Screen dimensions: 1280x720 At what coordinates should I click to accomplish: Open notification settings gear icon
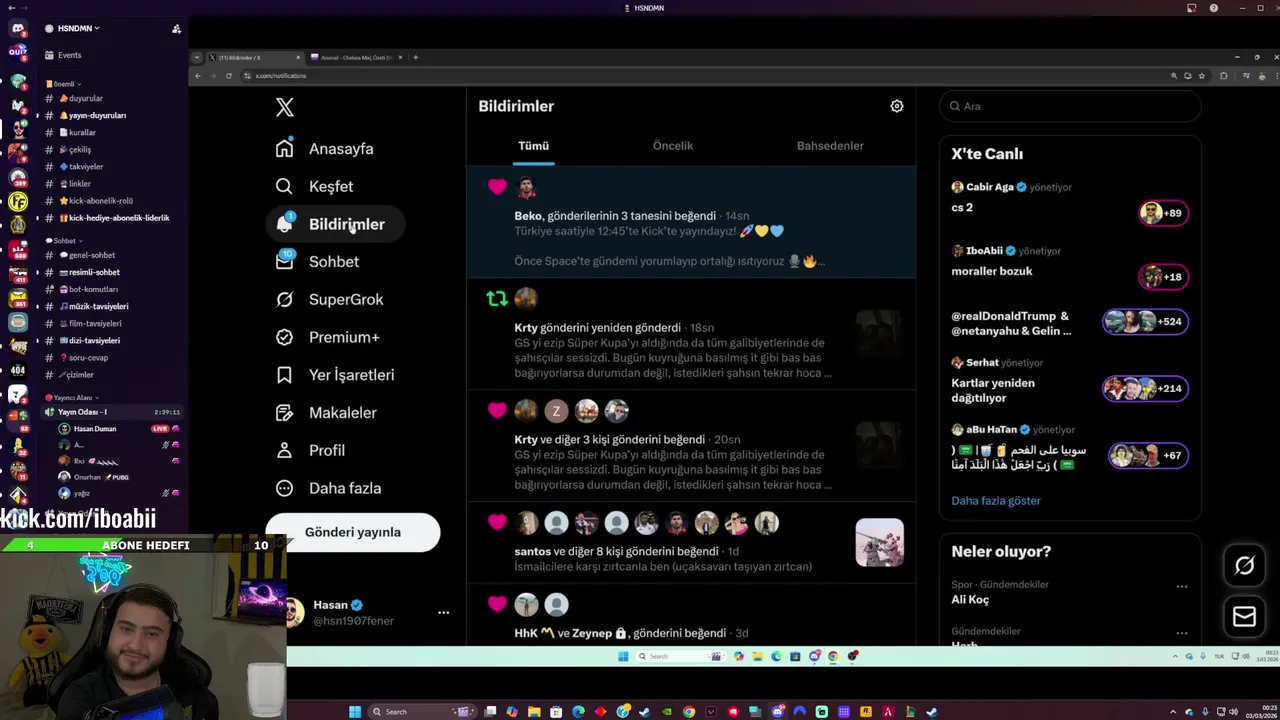pos(897,106)
